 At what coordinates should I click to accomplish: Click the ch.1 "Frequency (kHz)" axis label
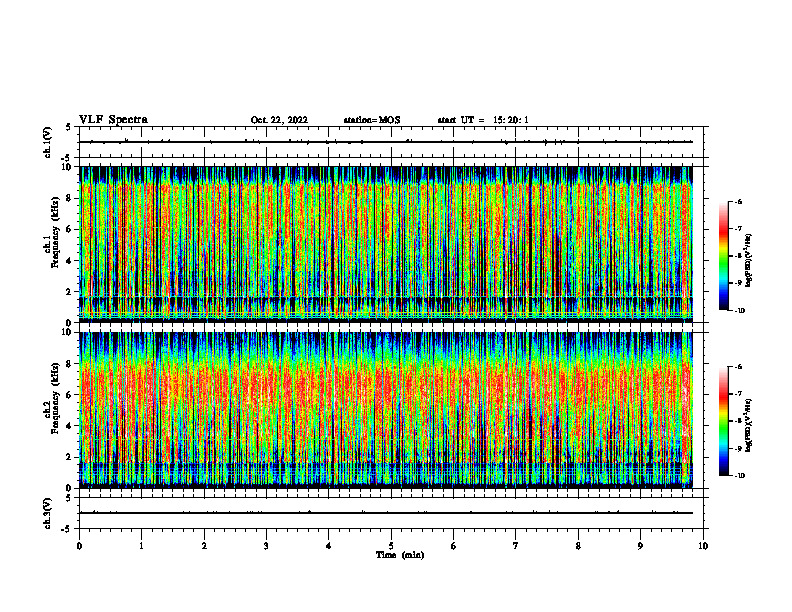tap(55, 232)
